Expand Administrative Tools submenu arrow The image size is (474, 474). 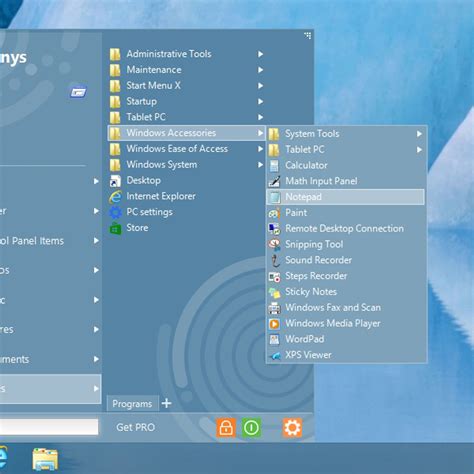pyautogui.click(x=260, y=54)
